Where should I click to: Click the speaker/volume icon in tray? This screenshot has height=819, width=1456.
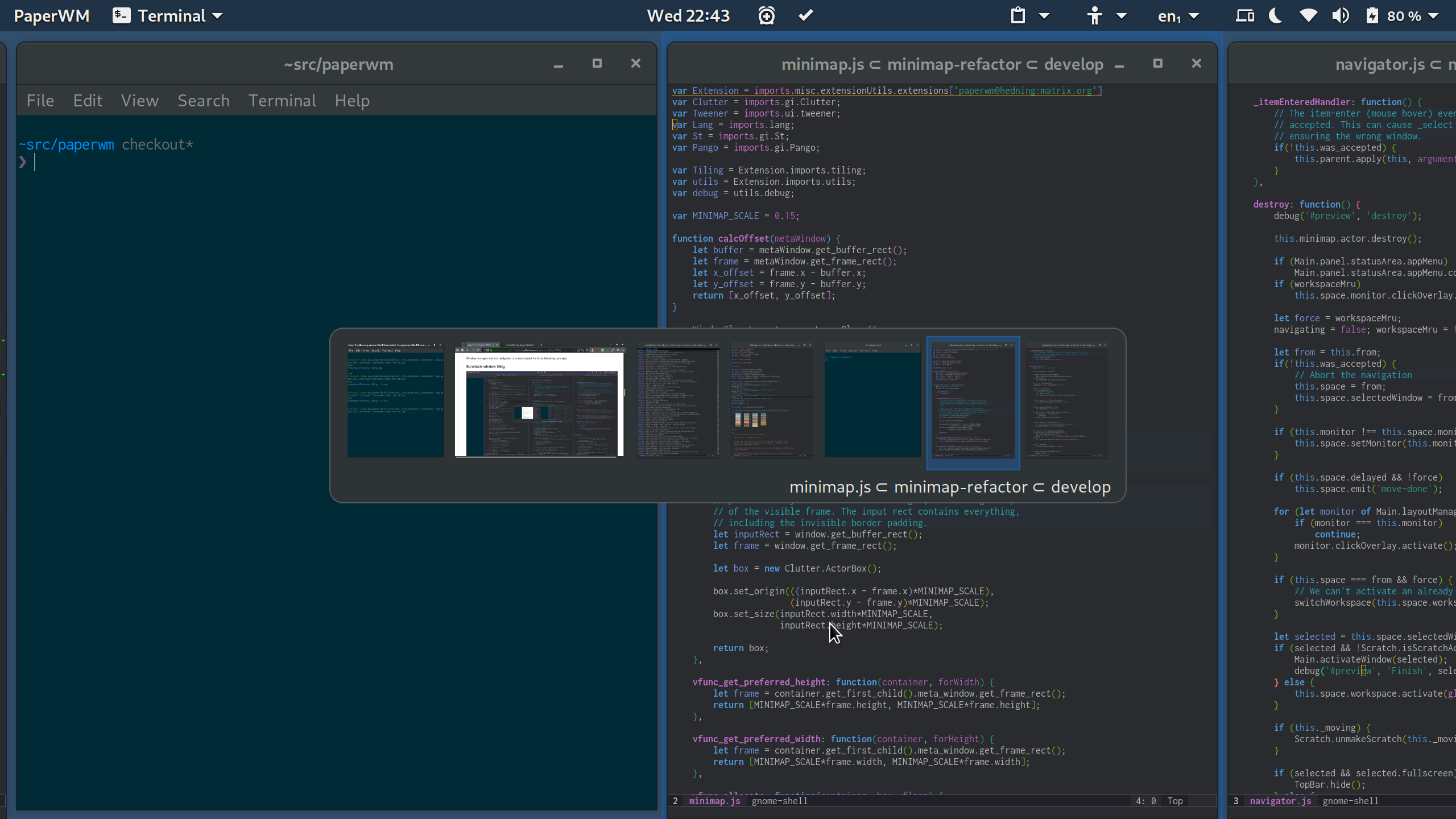1341,15
